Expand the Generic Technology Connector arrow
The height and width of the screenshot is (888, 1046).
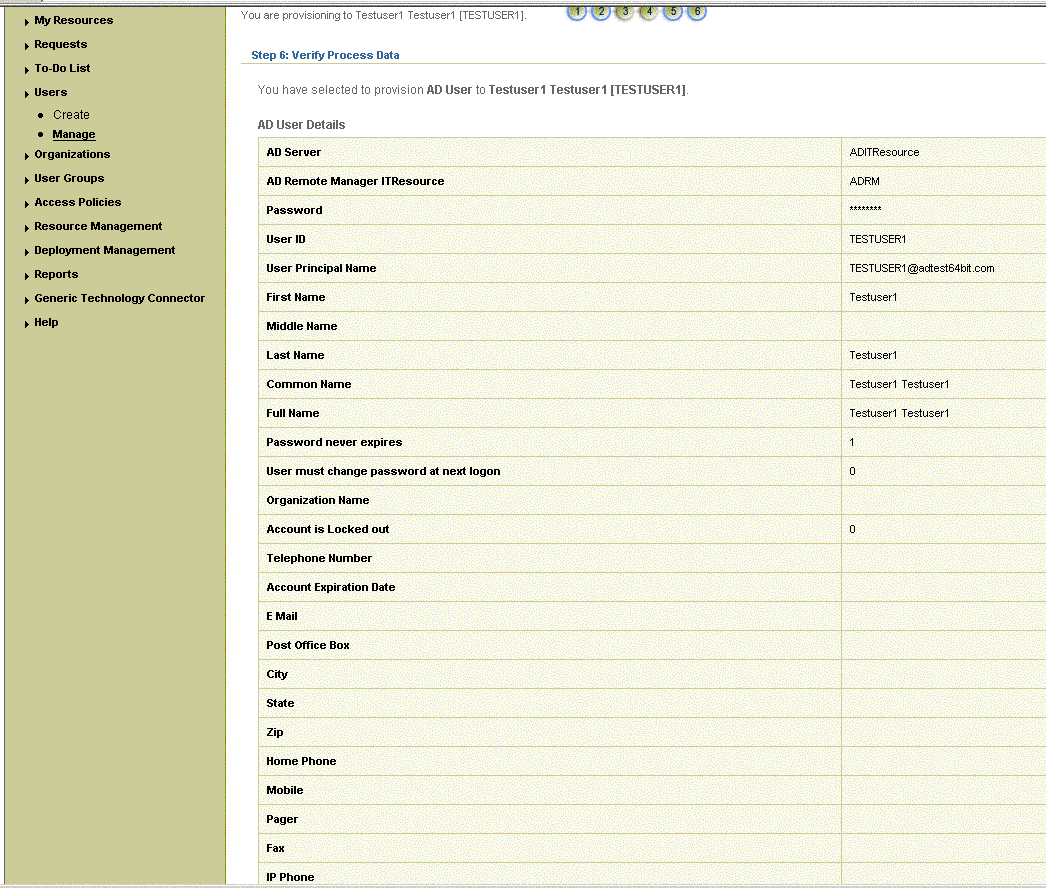pos(27,300)
